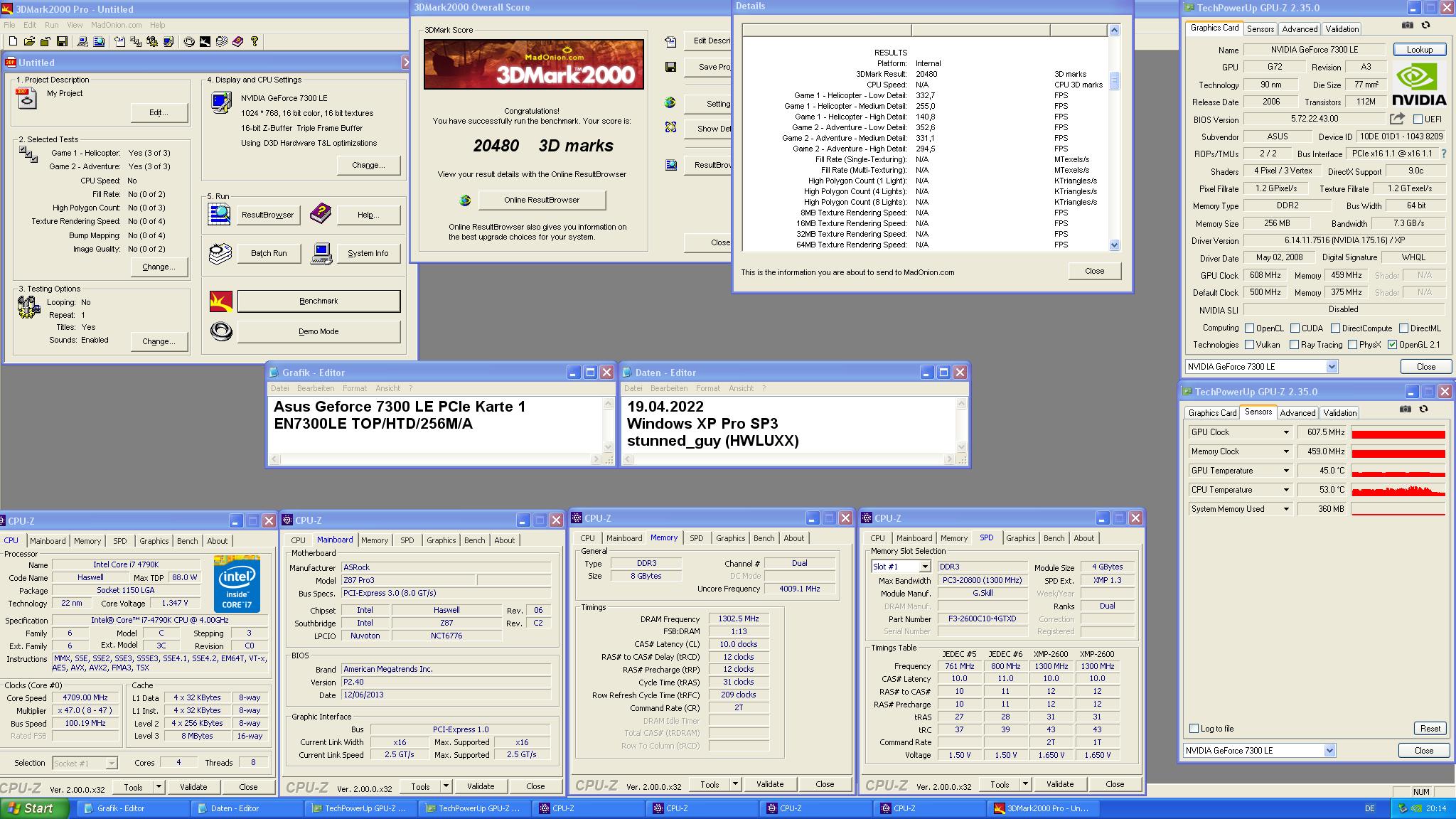Click the save floppy icon beside Save Project
Image resolution: width=1456 pixels, height=819 pixels.
pos(670,67)
